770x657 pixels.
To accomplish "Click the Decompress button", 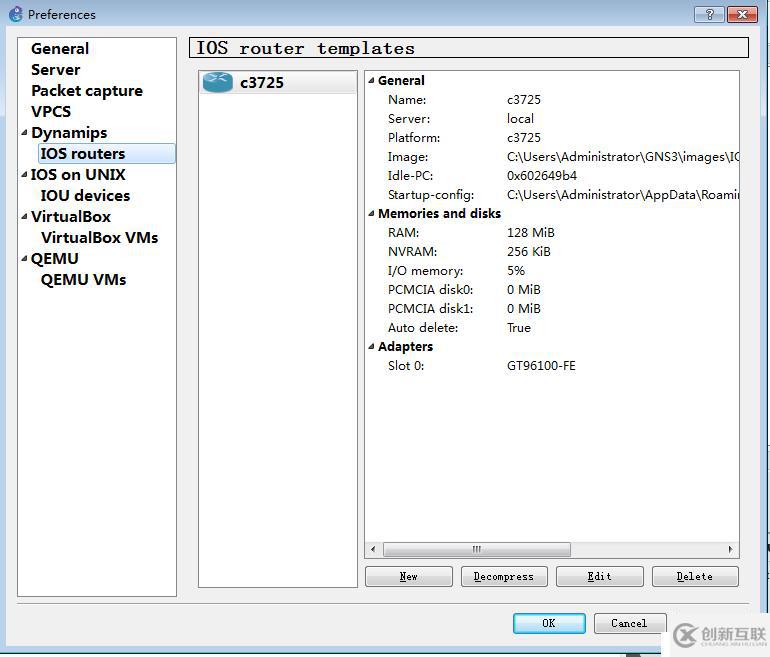I will click(x=504, y=576).
